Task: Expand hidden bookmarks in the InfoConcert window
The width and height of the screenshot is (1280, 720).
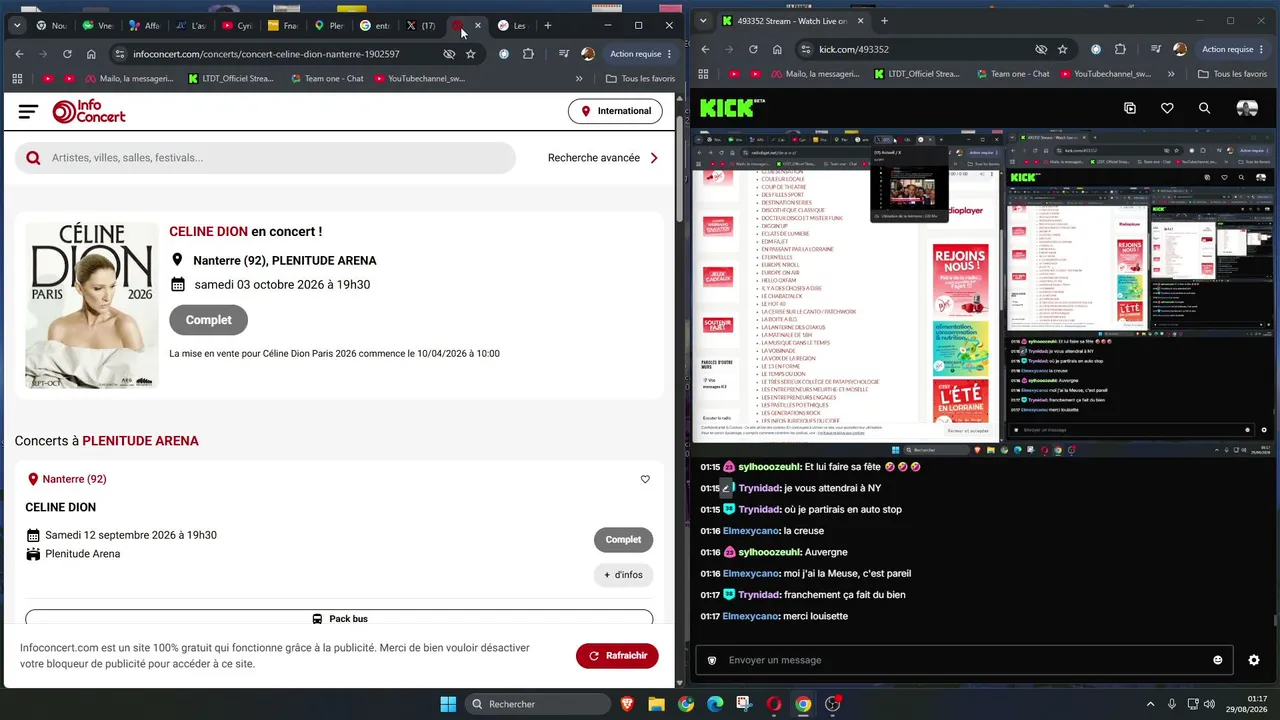Action: tap(579, 79)
